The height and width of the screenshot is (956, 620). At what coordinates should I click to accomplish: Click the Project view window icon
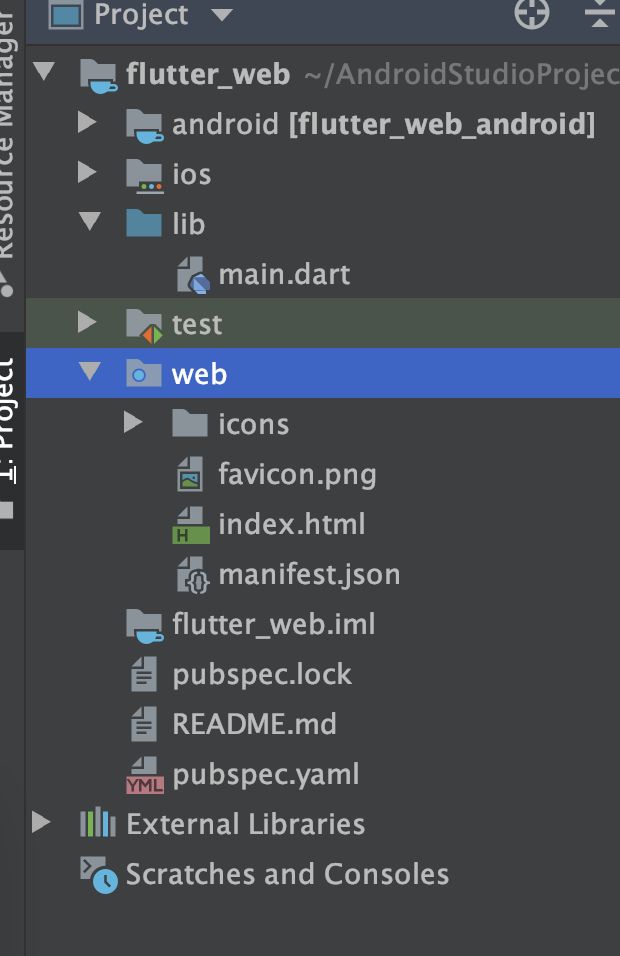click(66, 13)
